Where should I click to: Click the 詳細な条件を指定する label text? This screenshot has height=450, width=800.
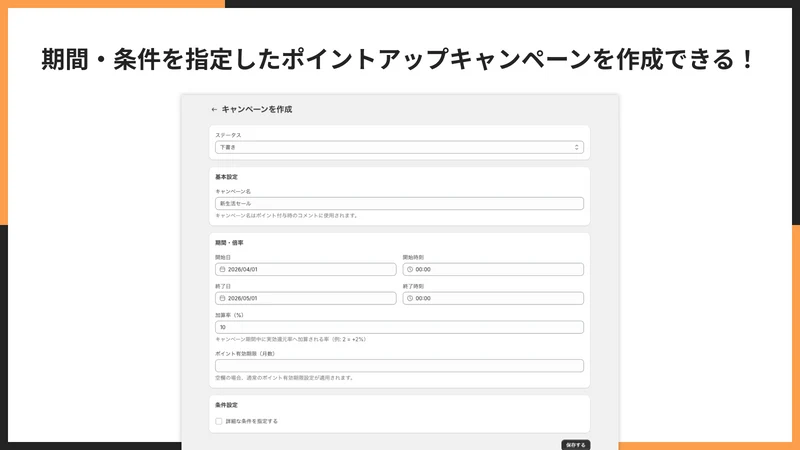(252, 421)
